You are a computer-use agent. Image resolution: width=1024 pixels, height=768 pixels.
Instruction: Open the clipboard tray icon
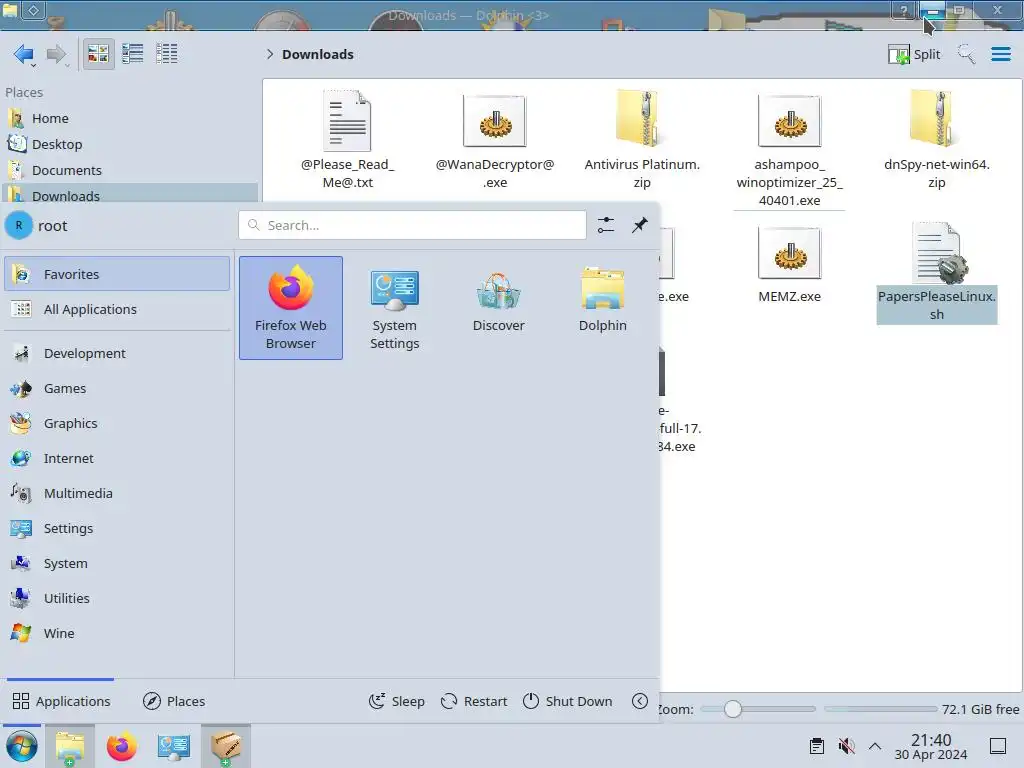tap(816, 746)
